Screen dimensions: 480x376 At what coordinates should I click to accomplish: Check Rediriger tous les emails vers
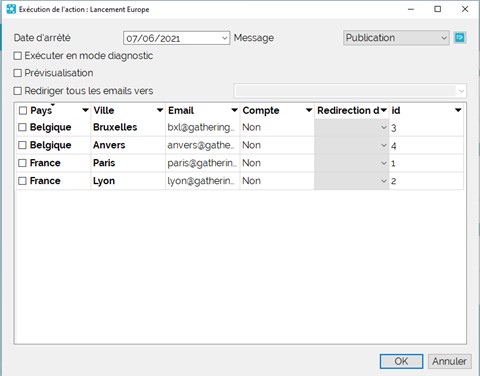(x=18, y=91)
